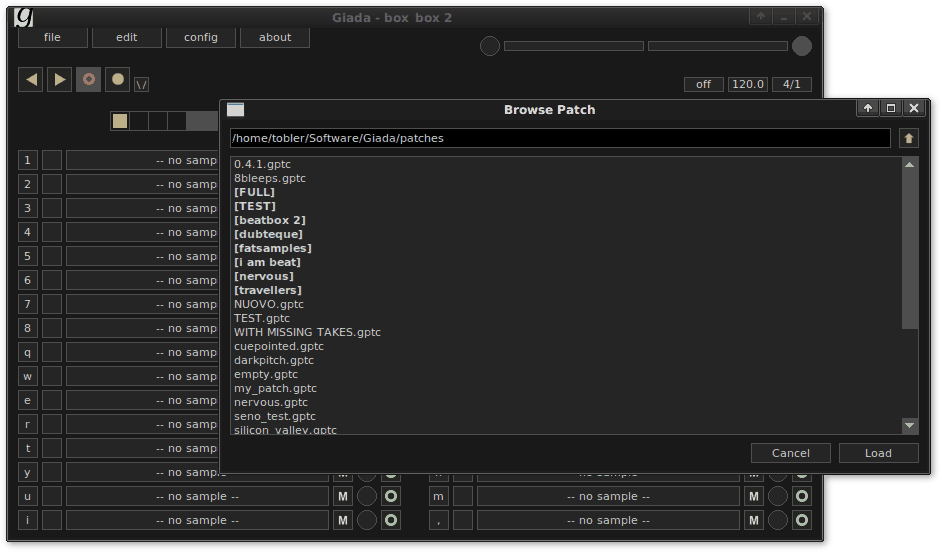Toggle the metronome icon
The width and height of the screenshot is (941, 552).
[x=141, y=85]
